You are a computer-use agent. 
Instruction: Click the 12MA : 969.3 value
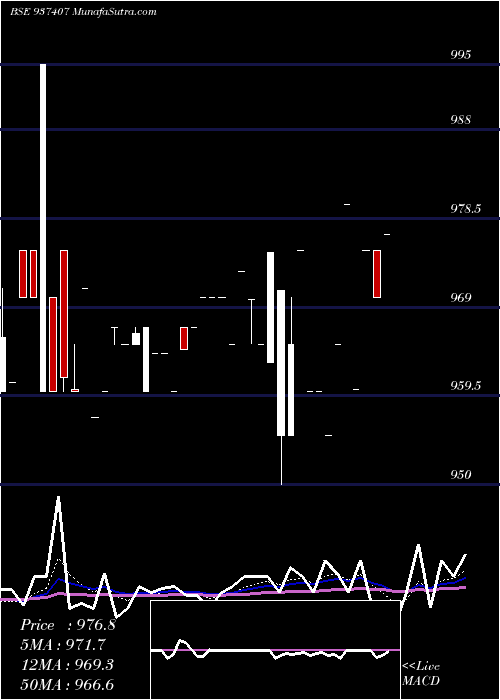click(67, 665)
